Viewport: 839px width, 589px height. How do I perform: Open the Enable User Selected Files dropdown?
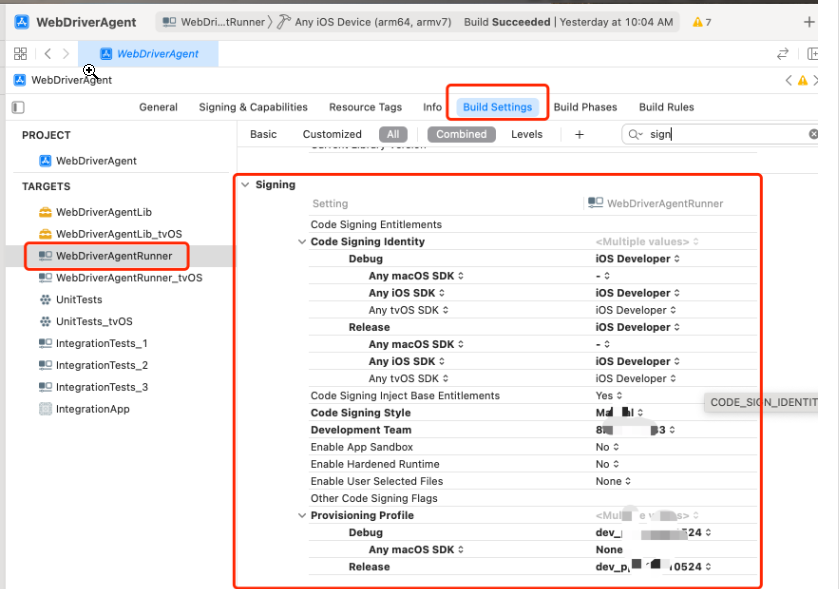(x=613, y=481)
